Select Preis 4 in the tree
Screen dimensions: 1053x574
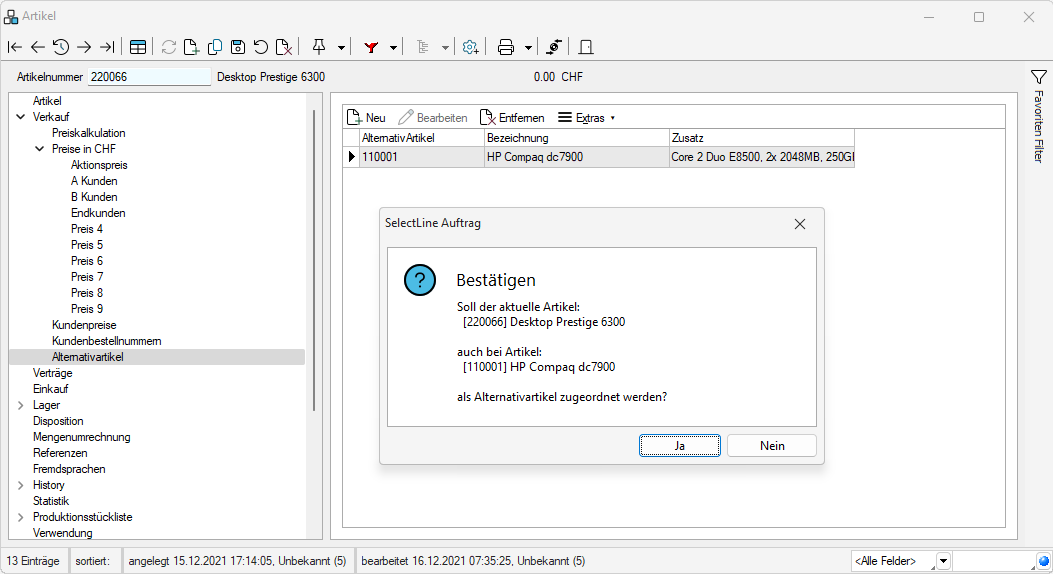(87, 229)
